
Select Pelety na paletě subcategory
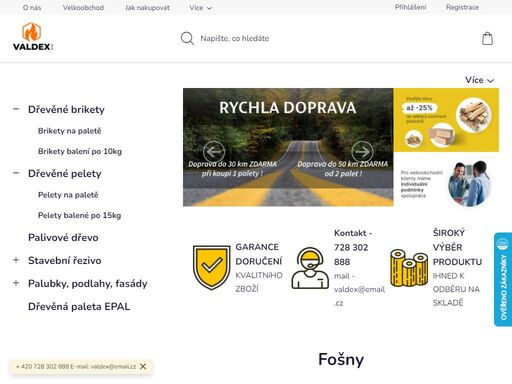68,195
